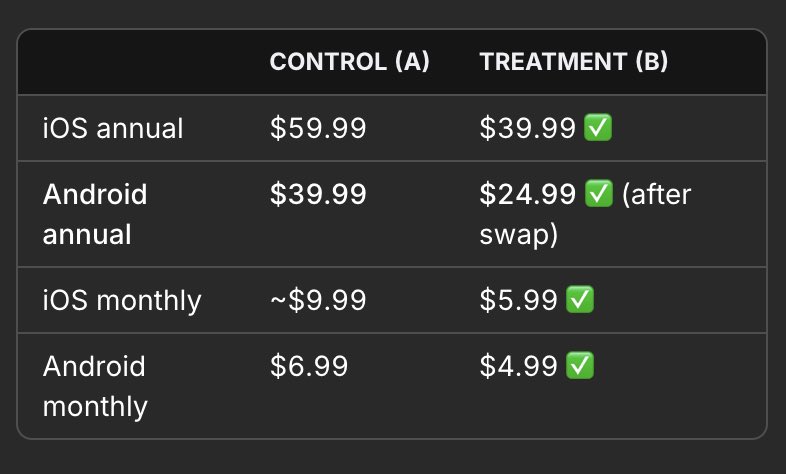Click the green checkmark next to $24.99
Screen dimensions: 786x474
pyautogui.click(x=599, y=193)
